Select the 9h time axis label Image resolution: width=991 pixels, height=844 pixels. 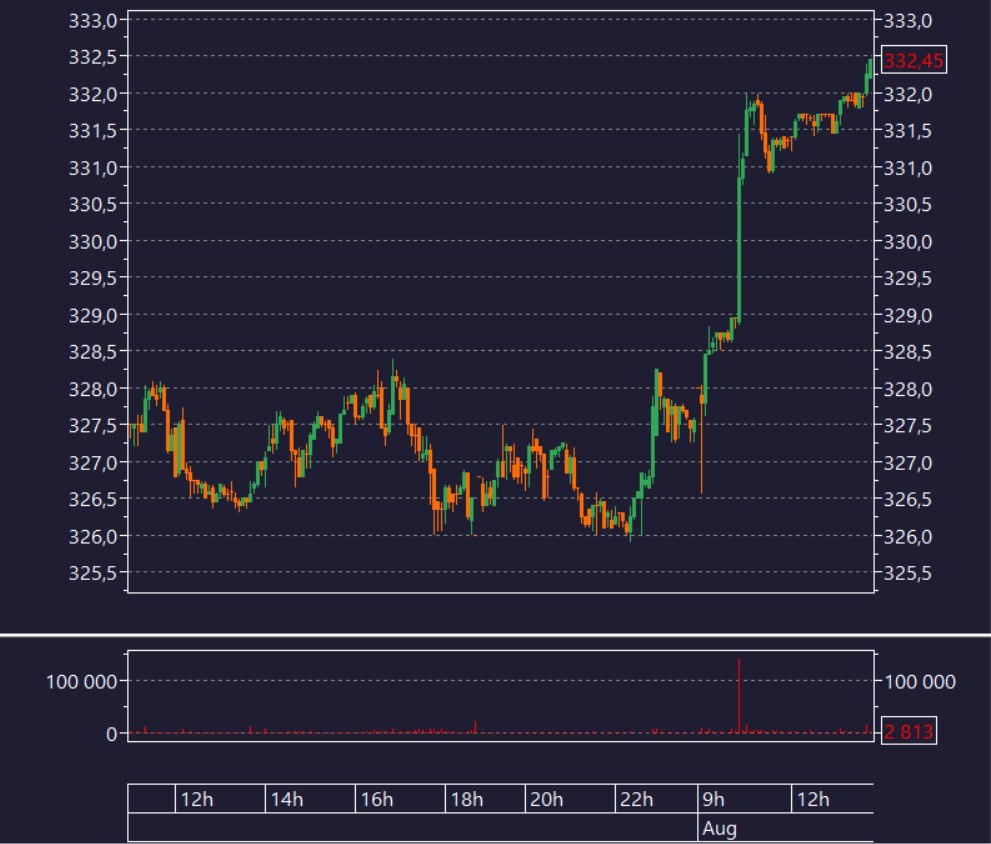[714, 799]
